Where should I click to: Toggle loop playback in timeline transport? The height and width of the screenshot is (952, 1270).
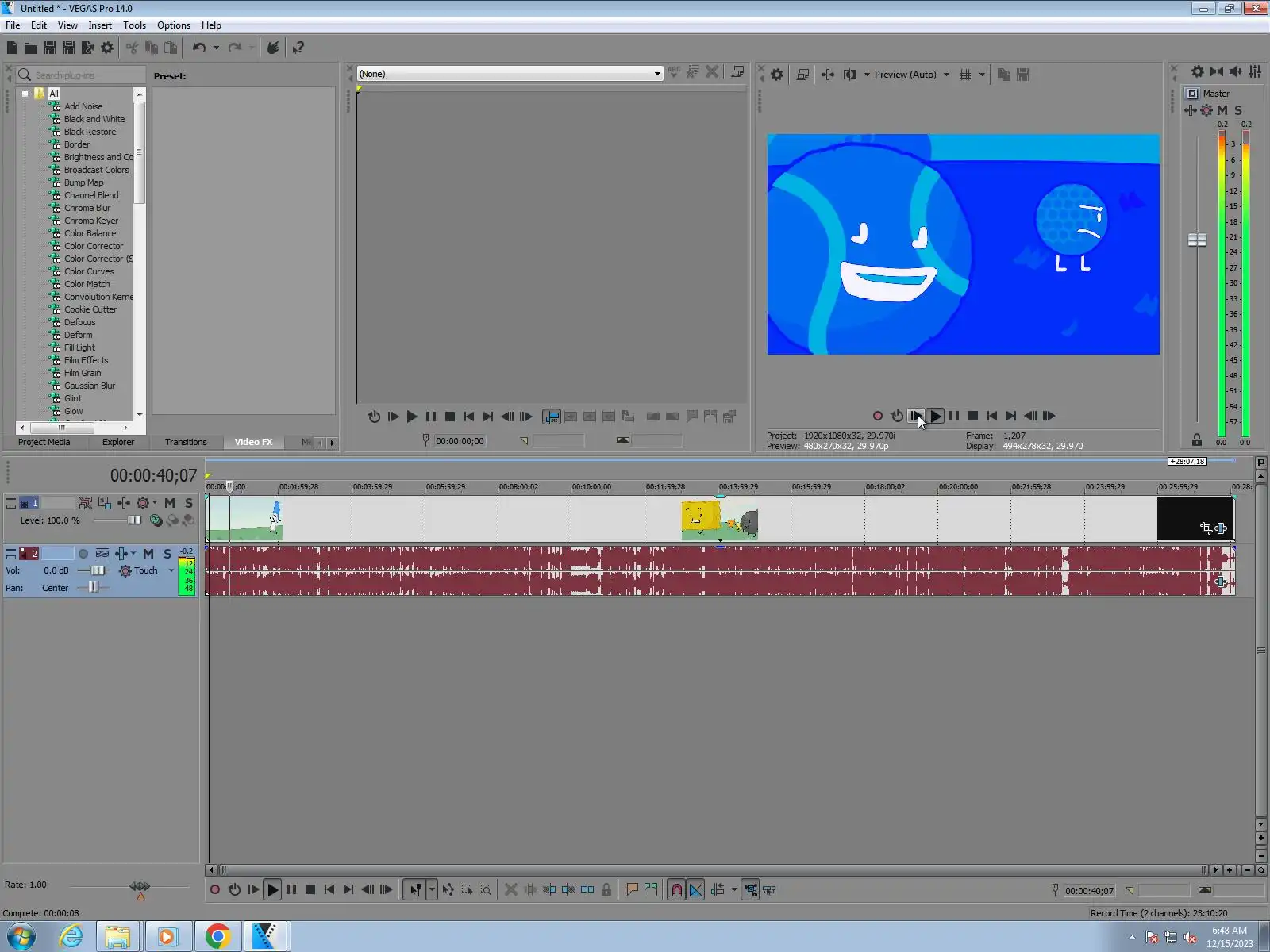click(x=234, y=890)
